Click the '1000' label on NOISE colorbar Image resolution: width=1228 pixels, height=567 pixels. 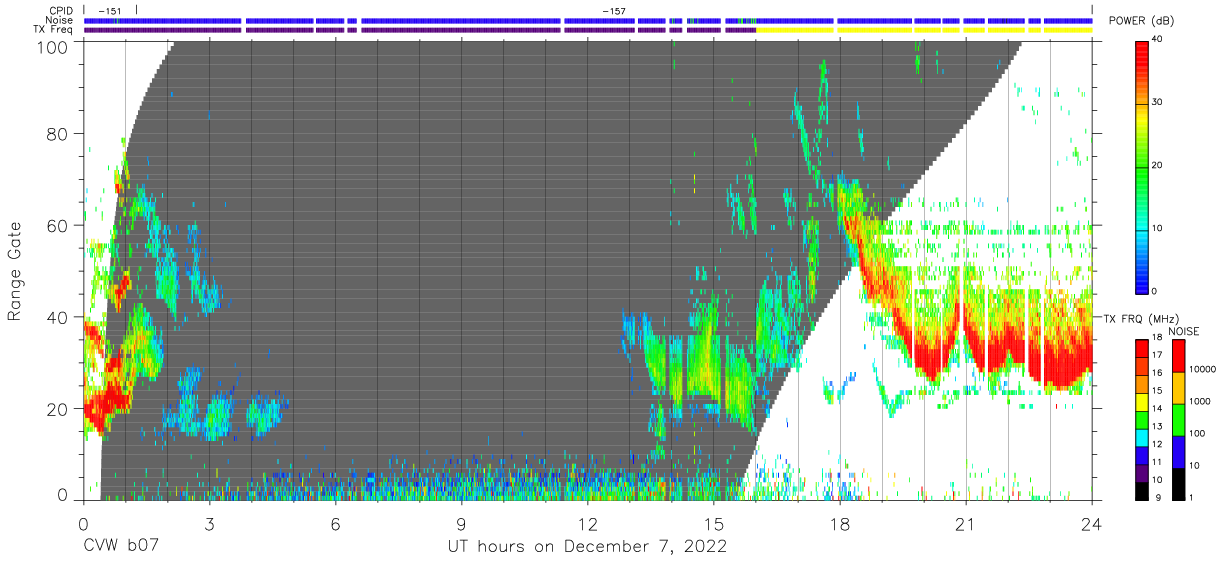[1200, 401]
